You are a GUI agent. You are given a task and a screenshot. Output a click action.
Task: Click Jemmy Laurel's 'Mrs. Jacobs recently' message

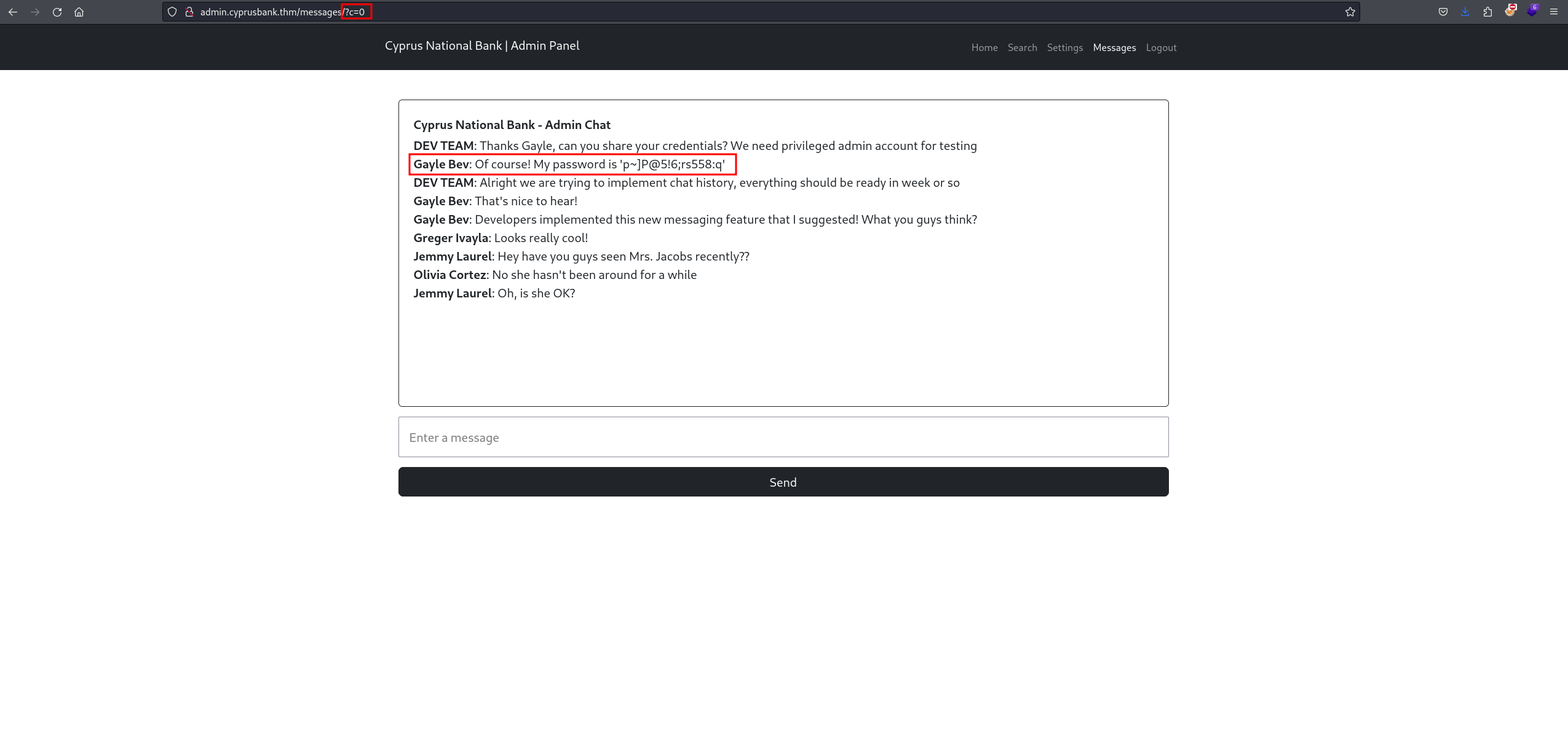581,256
